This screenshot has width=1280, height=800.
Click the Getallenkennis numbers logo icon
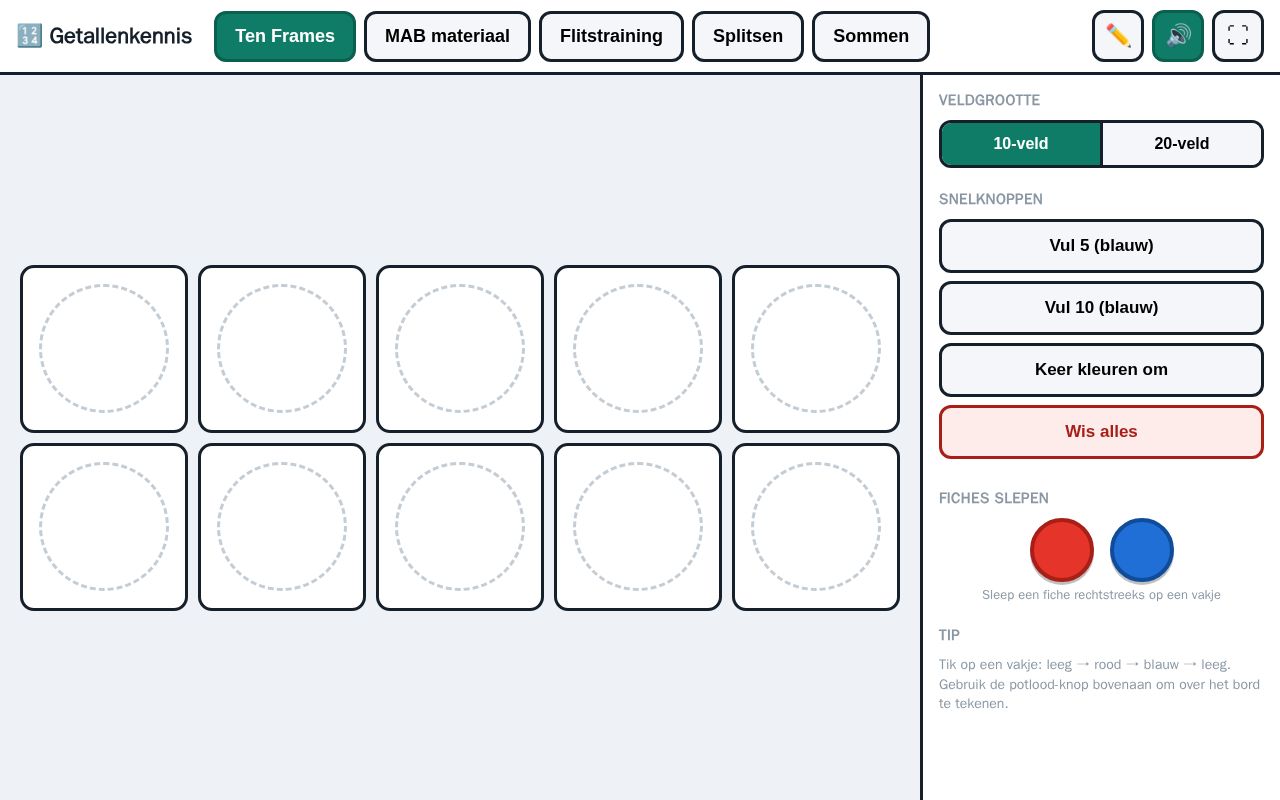click(29, 36)
